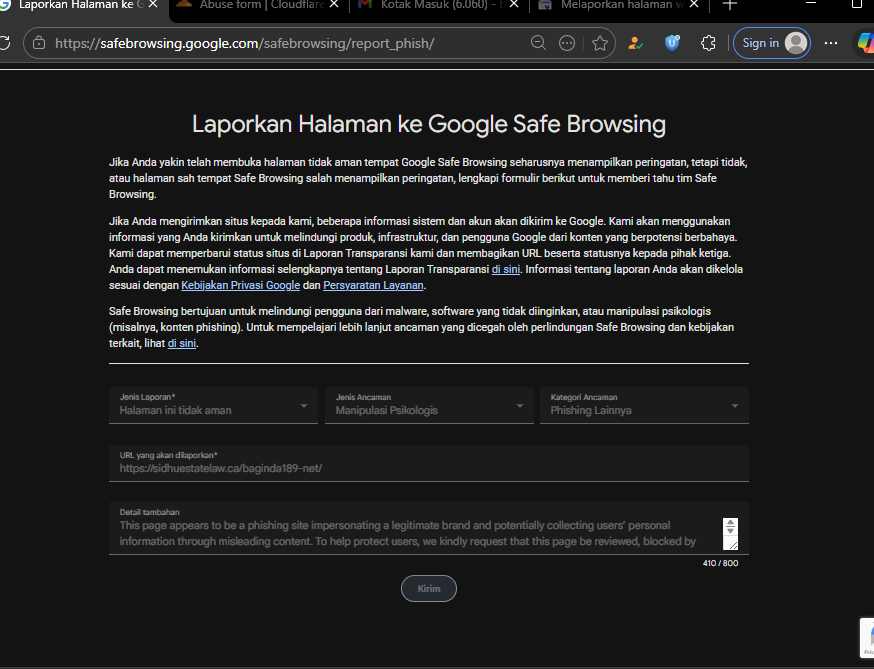Close the Abuse form Cloudflare tab
This screenshot has height=669, width=874.
click(334, 4)
